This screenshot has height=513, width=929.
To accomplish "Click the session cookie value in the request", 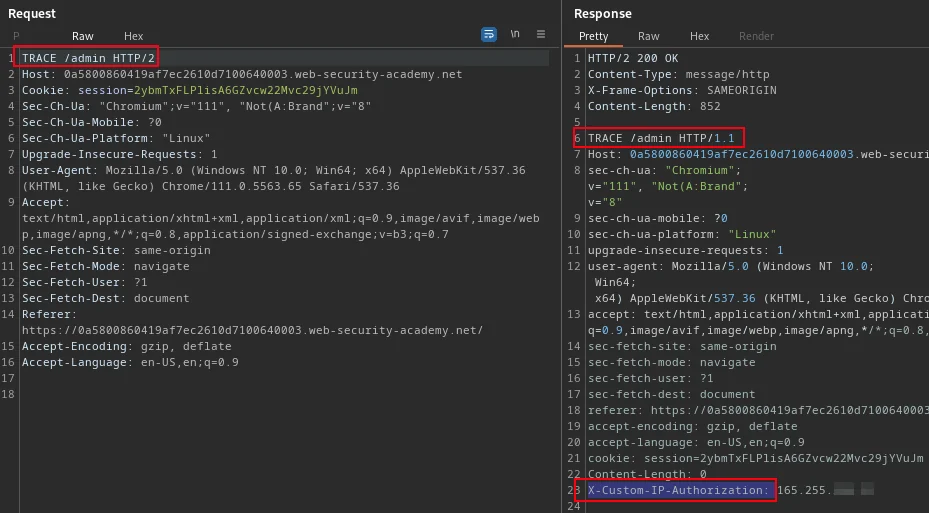I will [246, 90].
